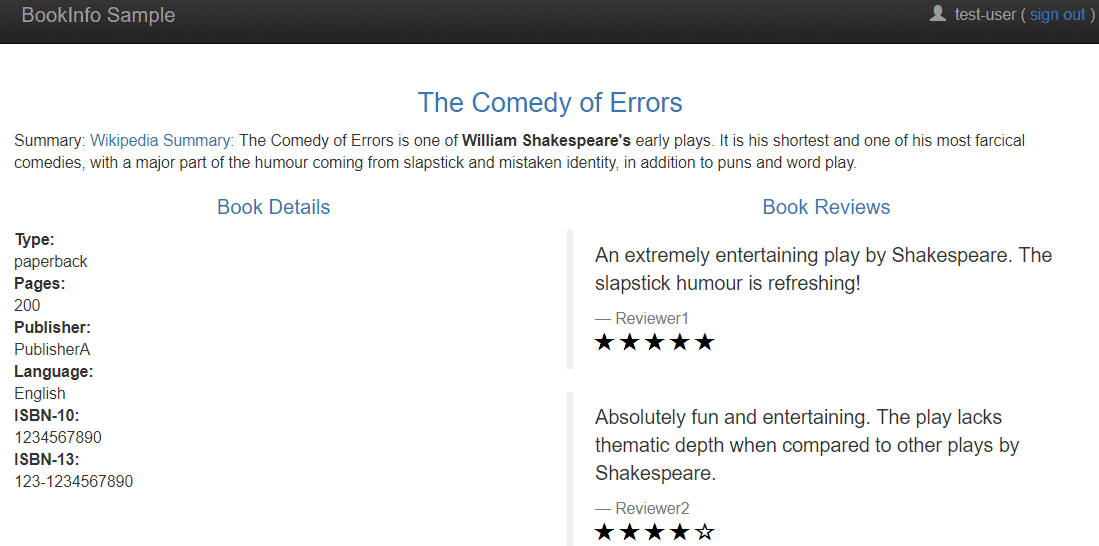Screen dimensions: 1099x546
Task: Click the fifth star of Reviewer1's rating
Action: 705,342
